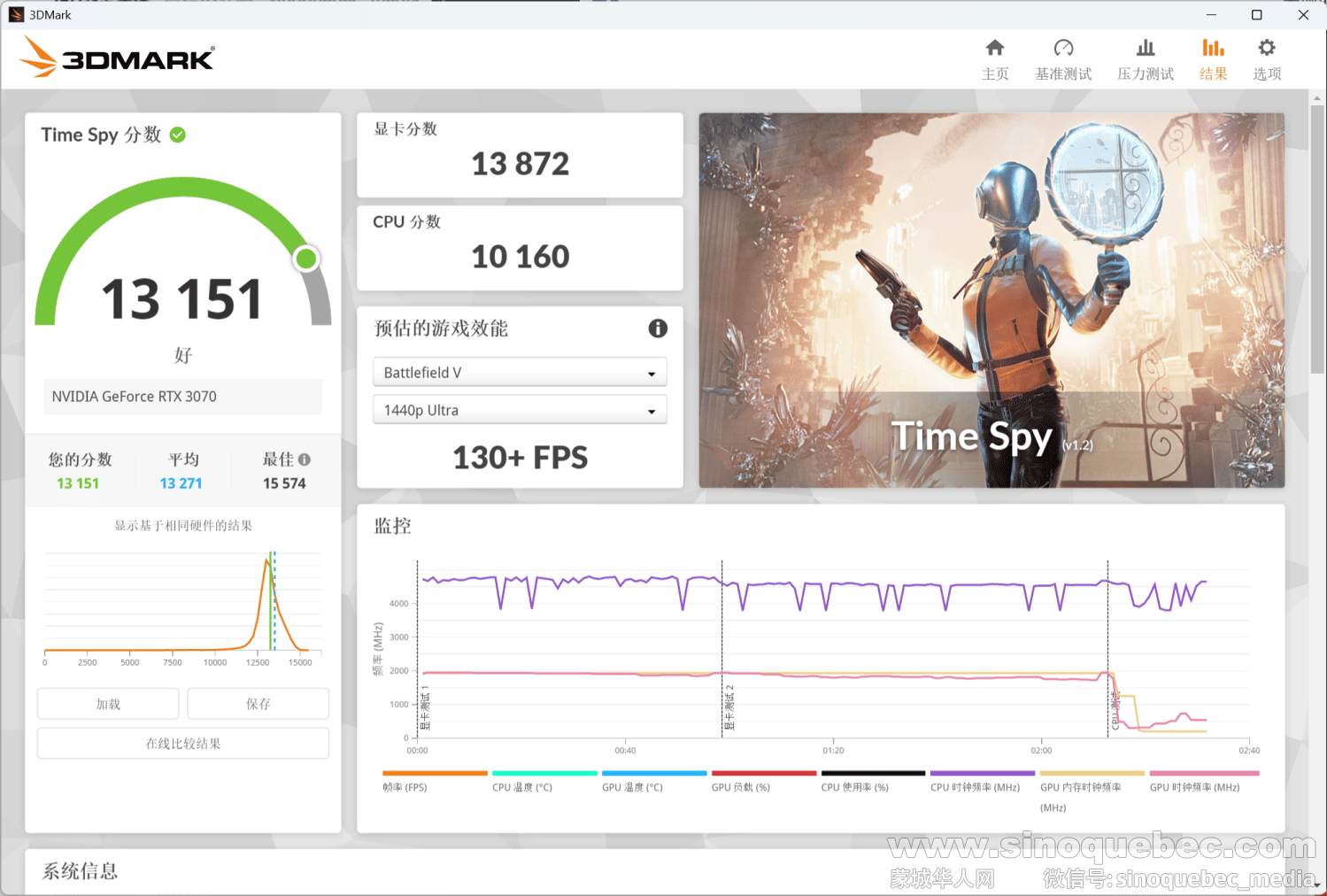
Task: Click the best score 15 574
Action: tap(284, 483)
